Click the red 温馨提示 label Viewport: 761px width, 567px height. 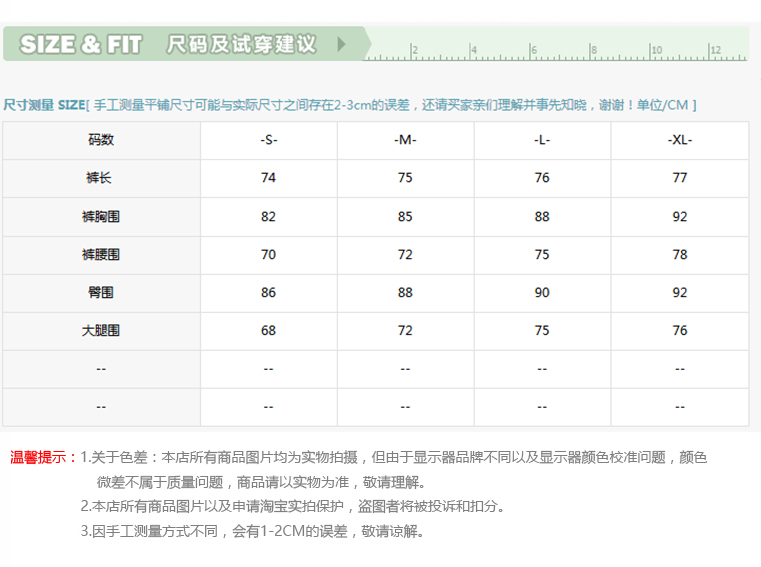pyautogui.click(x=43, y=457)
